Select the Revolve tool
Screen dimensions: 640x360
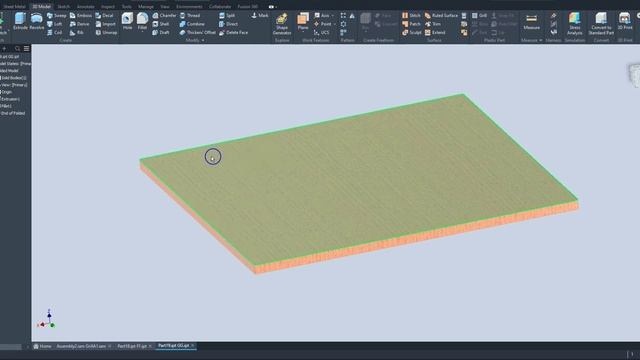point(36,21)
